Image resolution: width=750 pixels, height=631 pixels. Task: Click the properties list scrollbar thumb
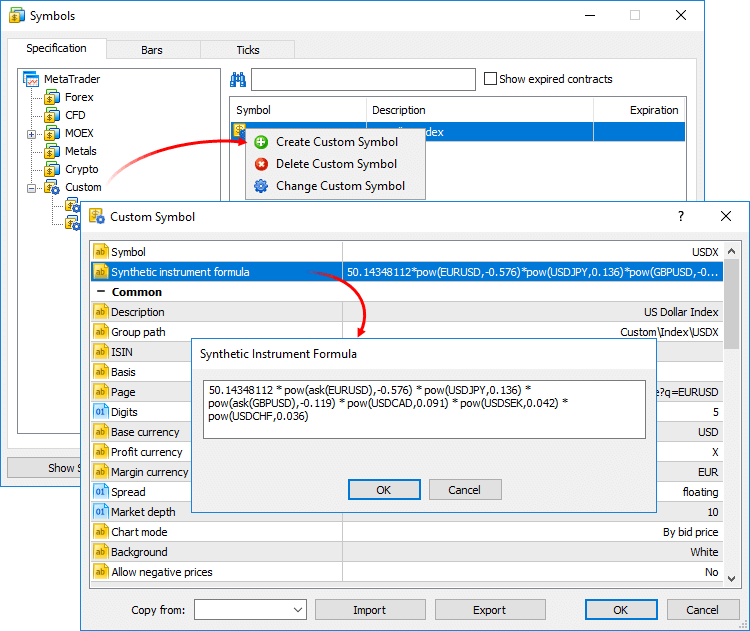tap(731, 303)
